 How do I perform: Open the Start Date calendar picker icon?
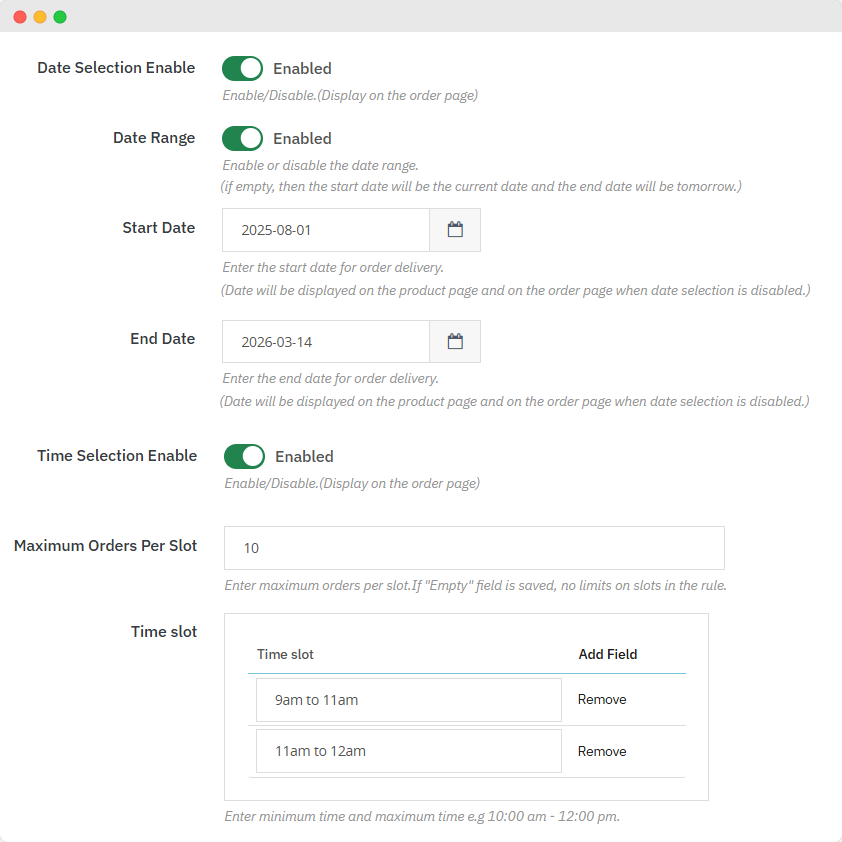(x=455, y=230)
